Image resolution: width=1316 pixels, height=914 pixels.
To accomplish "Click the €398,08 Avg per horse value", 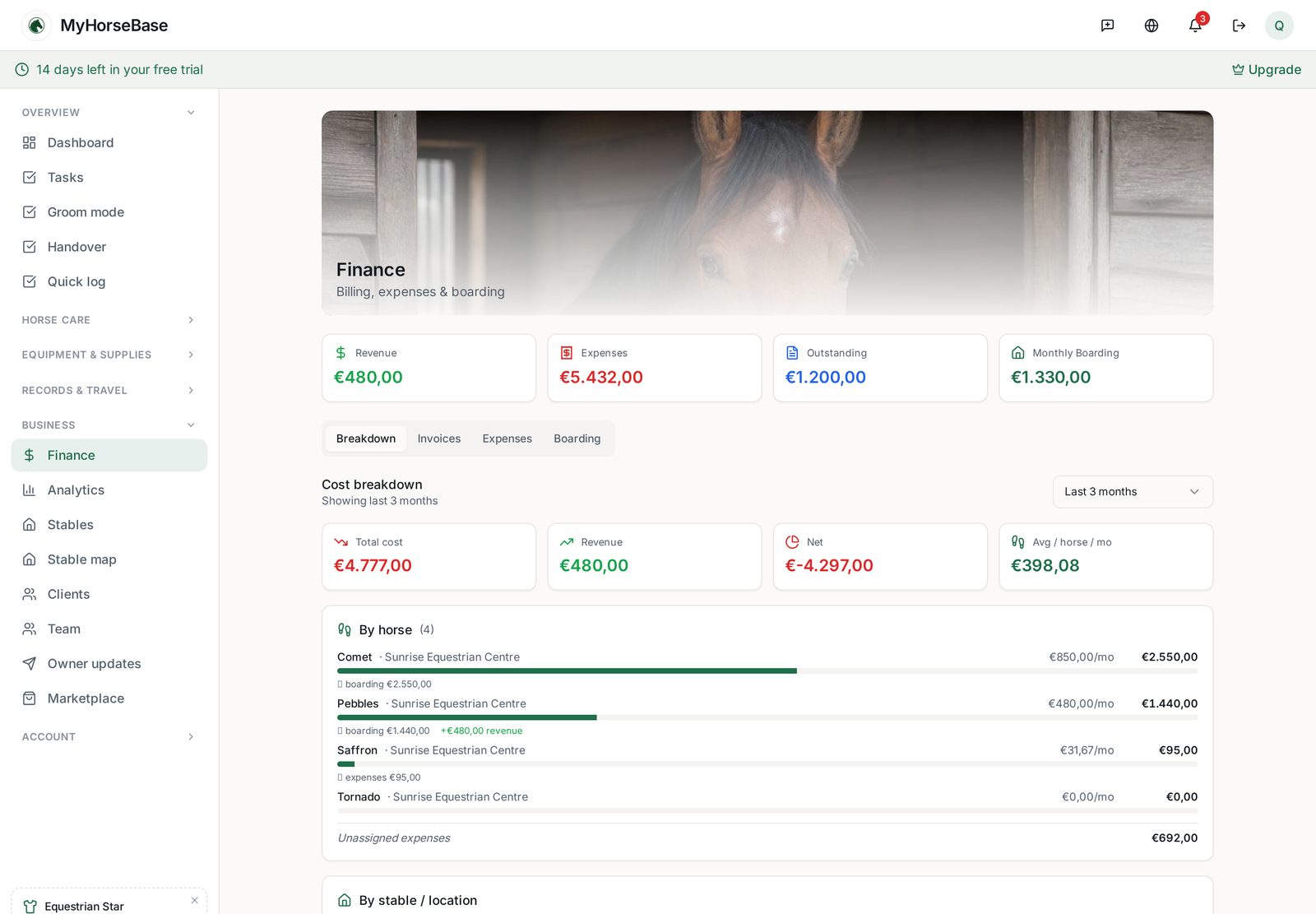I will click(1045, 566).
